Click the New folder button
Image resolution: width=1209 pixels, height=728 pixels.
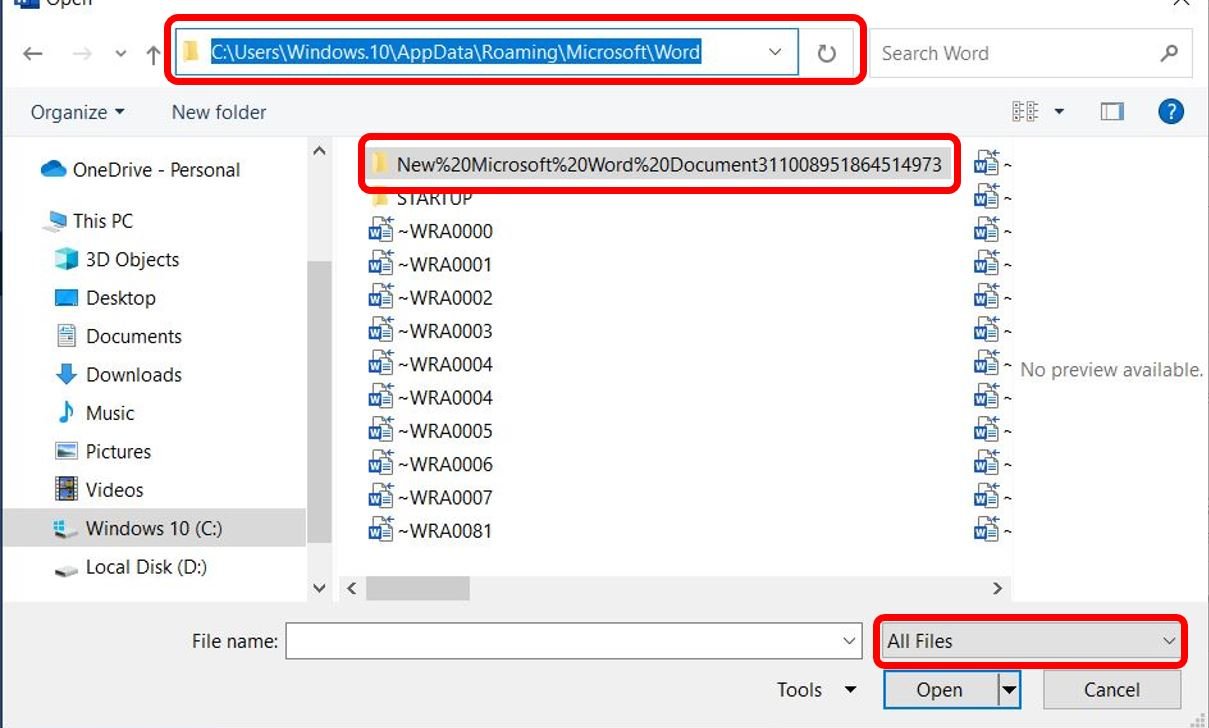[219, 112]
